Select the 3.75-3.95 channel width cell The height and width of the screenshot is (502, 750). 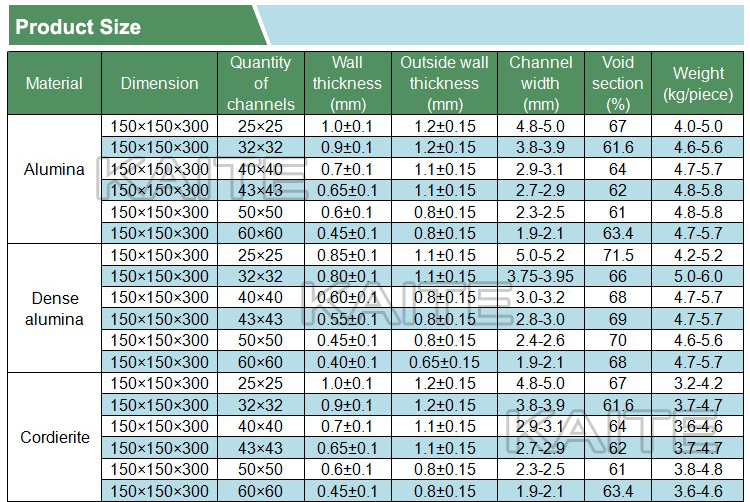coord(540,276)
